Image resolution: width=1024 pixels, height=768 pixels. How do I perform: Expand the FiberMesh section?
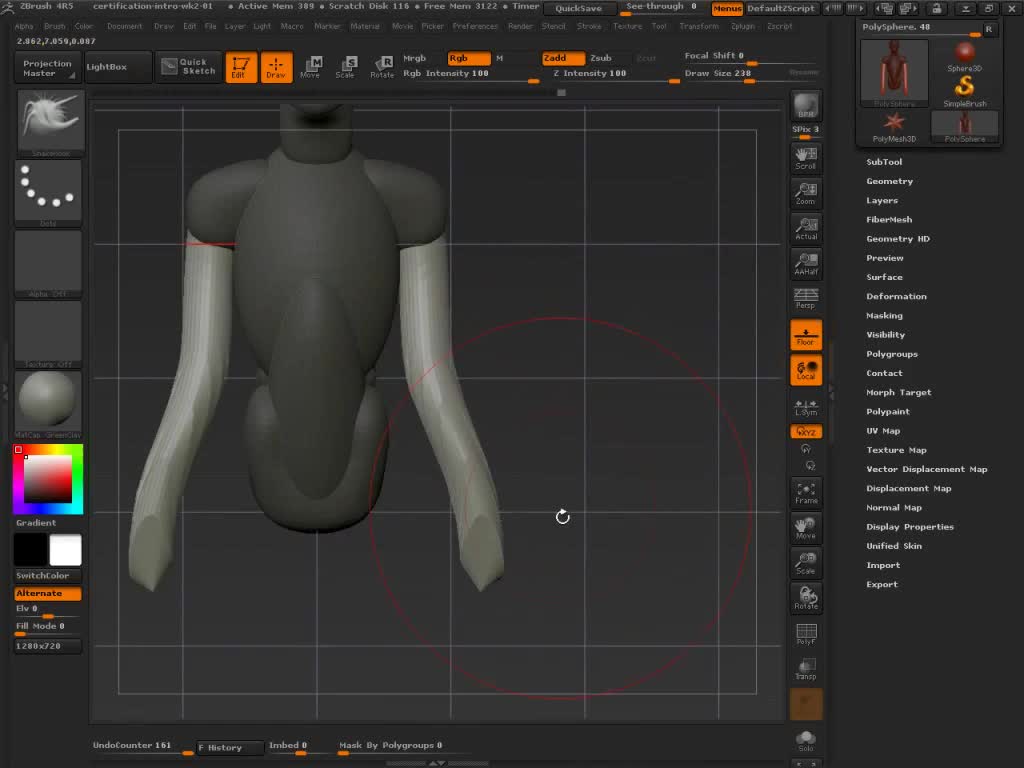tap(889, 219)
